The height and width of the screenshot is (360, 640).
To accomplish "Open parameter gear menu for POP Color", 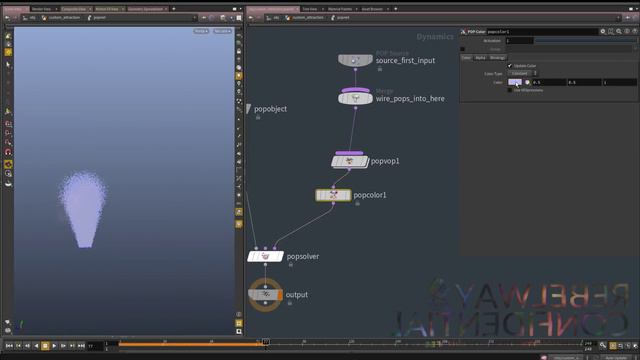I will click(602, 31).
